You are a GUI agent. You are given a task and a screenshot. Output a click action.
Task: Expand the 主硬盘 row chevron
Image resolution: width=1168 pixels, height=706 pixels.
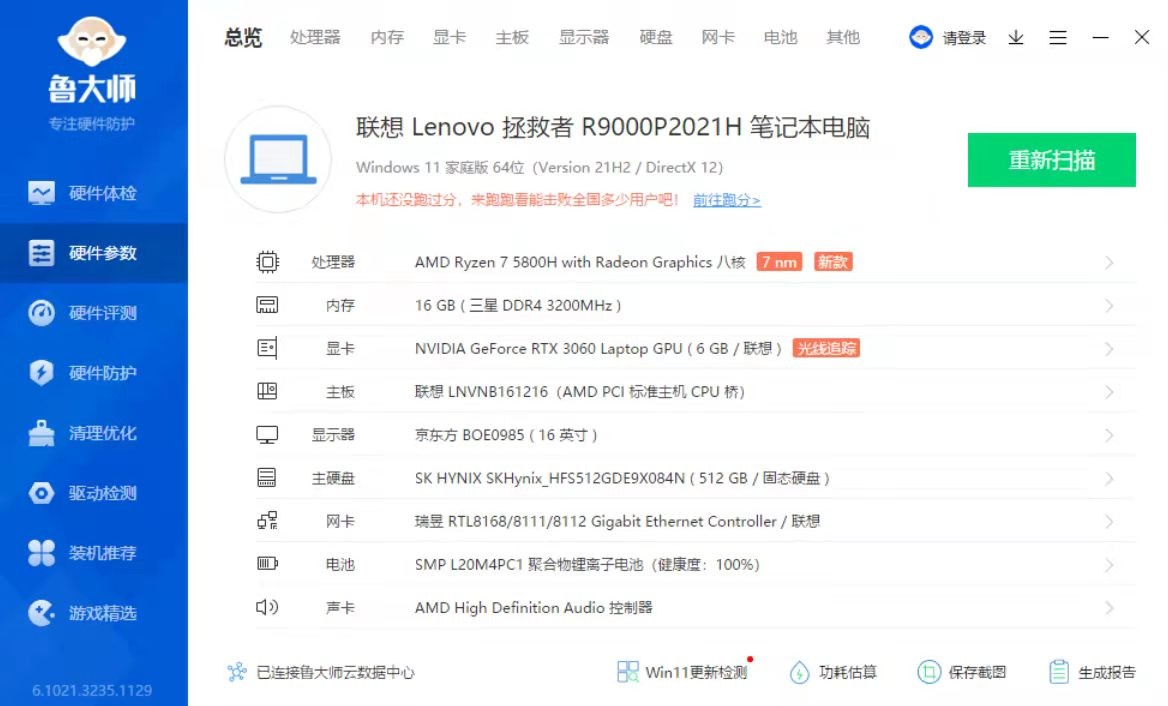(1109, 479)
